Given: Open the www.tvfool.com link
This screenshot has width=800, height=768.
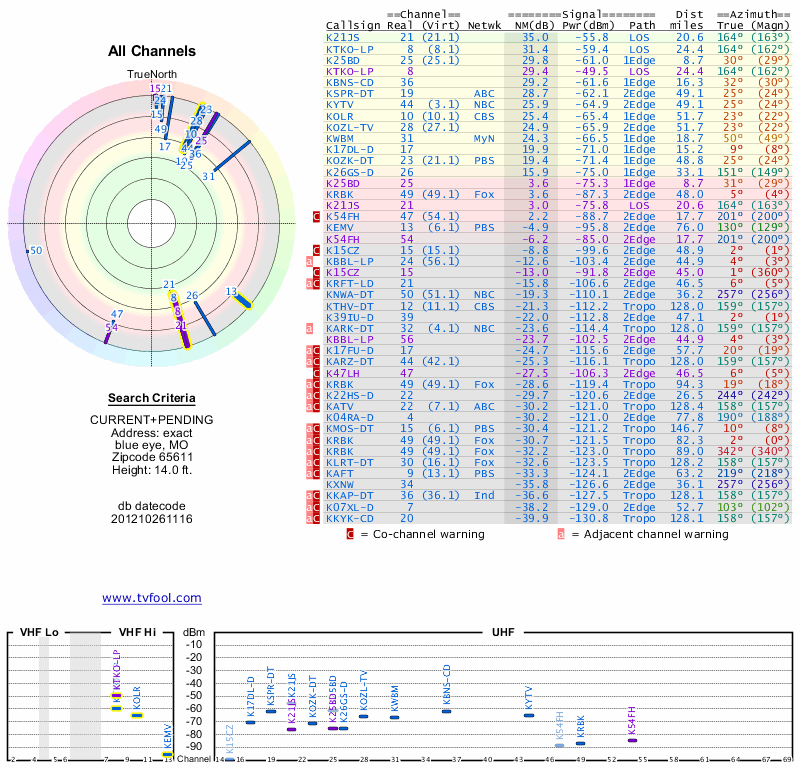Looking at the screenshot, I should pos(152,598).
